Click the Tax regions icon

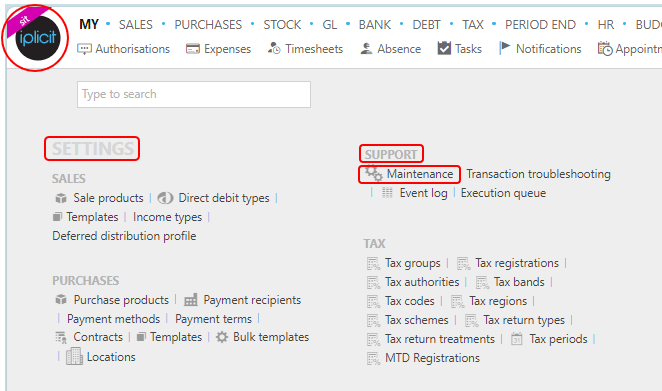pyautogui.click(x=458, y=301)
